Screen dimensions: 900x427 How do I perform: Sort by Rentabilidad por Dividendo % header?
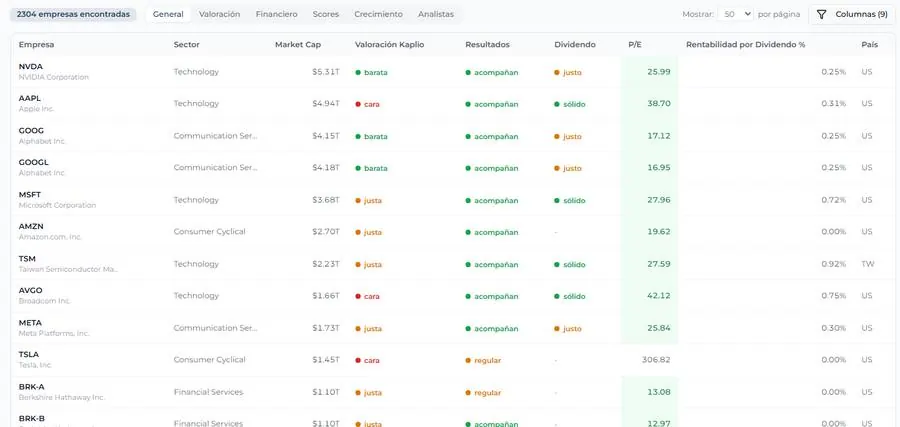[746, 44]
